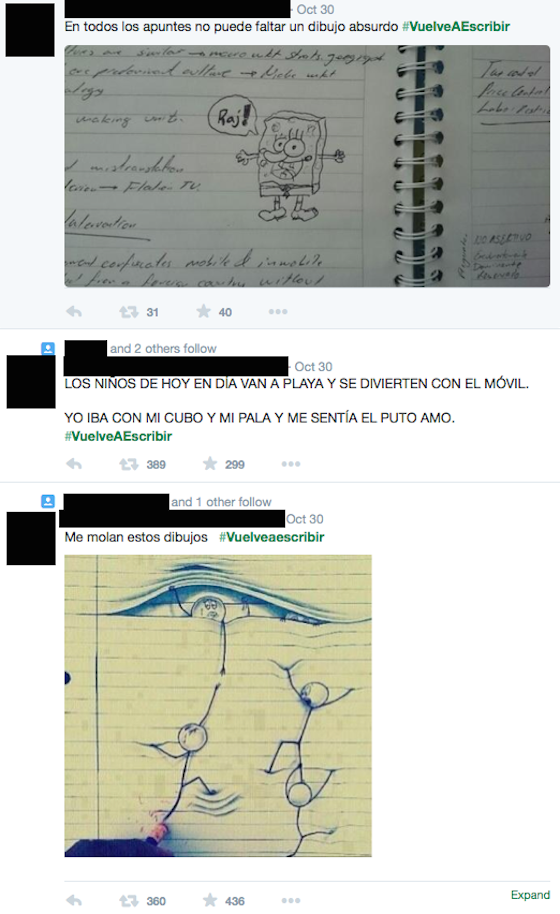560x914 pixels.
Task: Retweet the SpongeBob notebook tweet
Action: 129,312
